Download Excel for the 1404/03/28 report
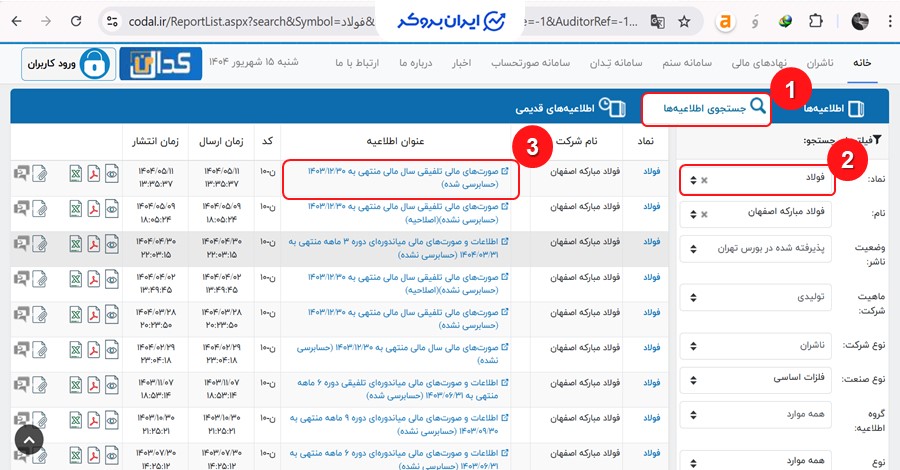The height and width of the screenshot is (470, 900). coord(76,314)
